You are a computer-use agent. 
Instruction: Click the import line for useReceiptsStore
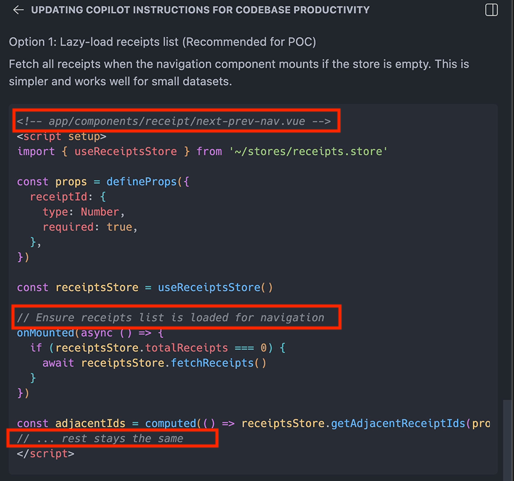coord(202,151)
